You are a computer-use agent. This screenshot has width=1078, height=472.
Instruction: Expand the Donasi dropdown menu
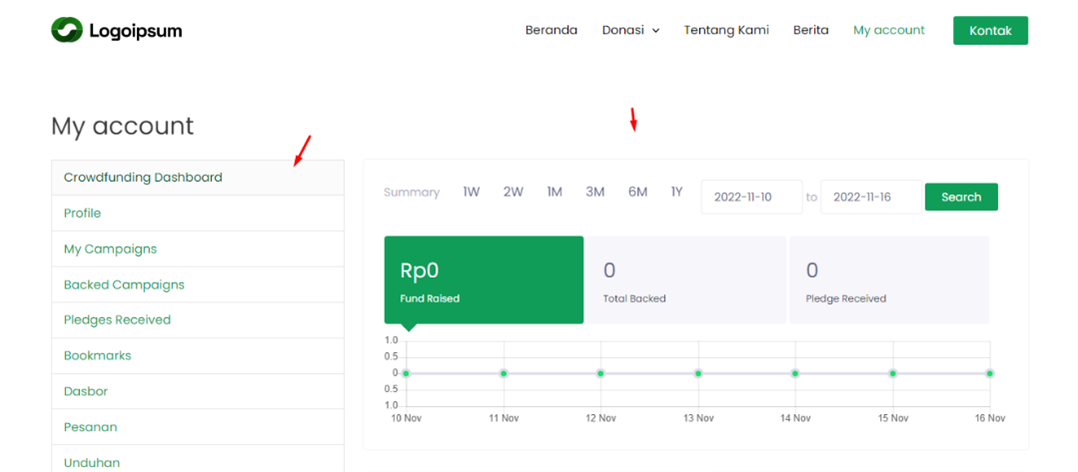pyautogui.click(x=630, y=30)
